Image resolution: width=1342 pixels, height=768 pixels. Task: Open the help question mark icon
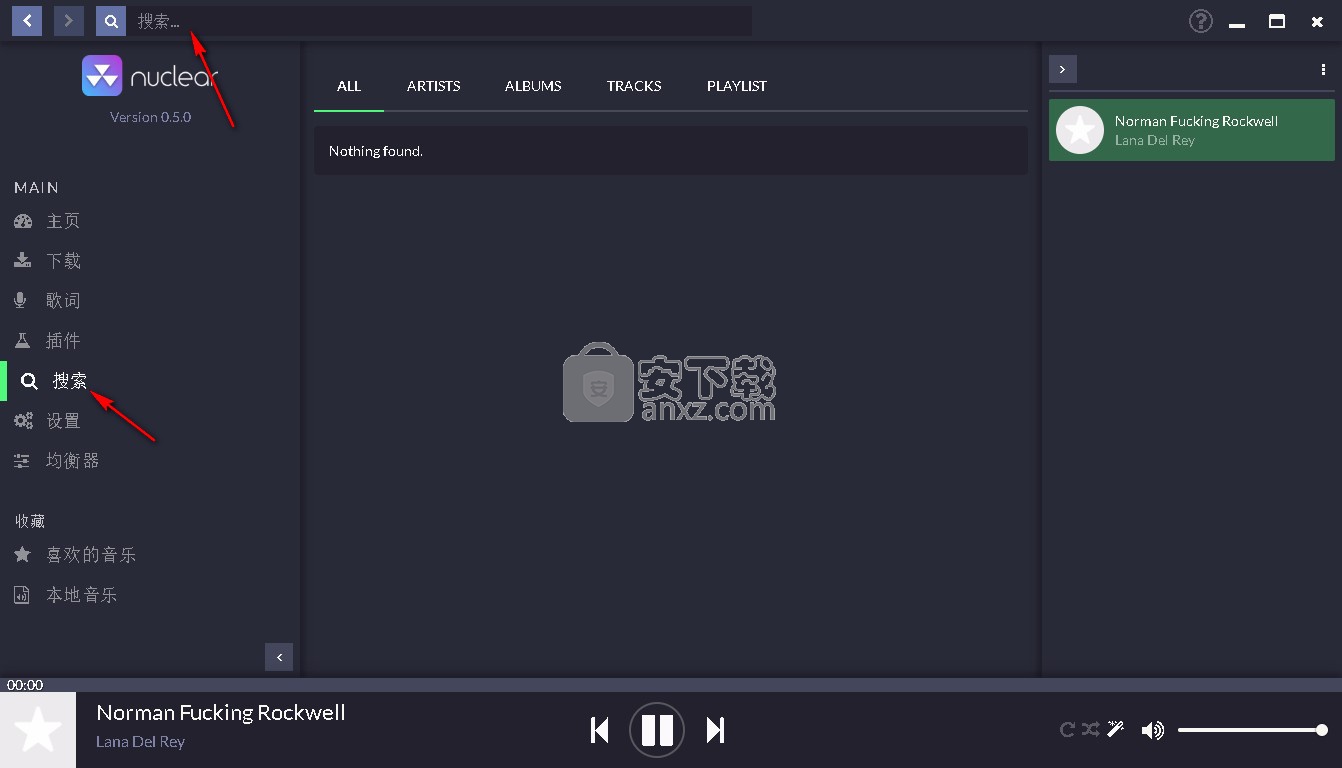tap(1200, 21)
